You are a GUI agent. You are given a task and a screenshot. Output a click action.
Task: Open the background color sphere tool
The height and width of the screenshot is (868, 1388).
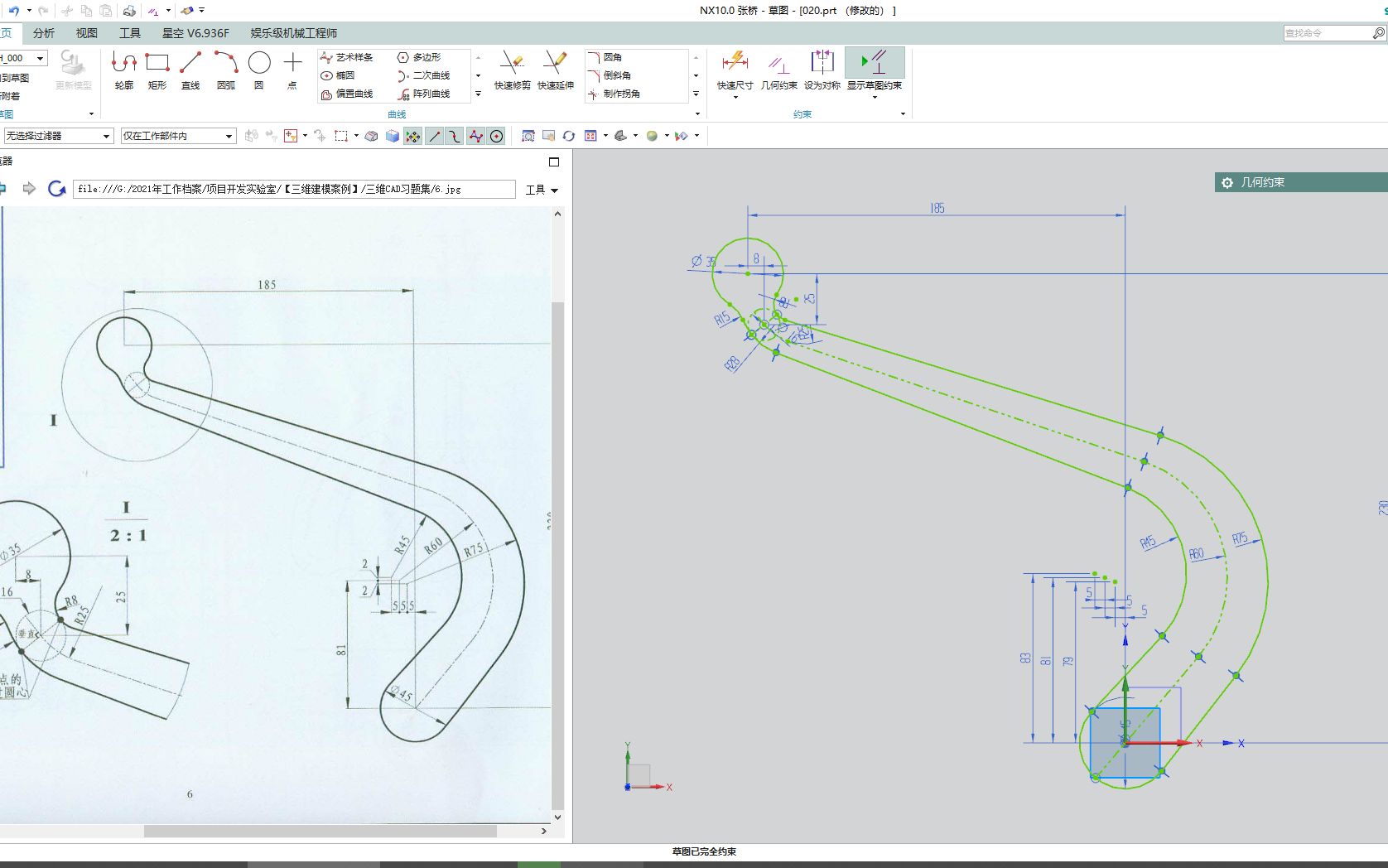[653, 135]
